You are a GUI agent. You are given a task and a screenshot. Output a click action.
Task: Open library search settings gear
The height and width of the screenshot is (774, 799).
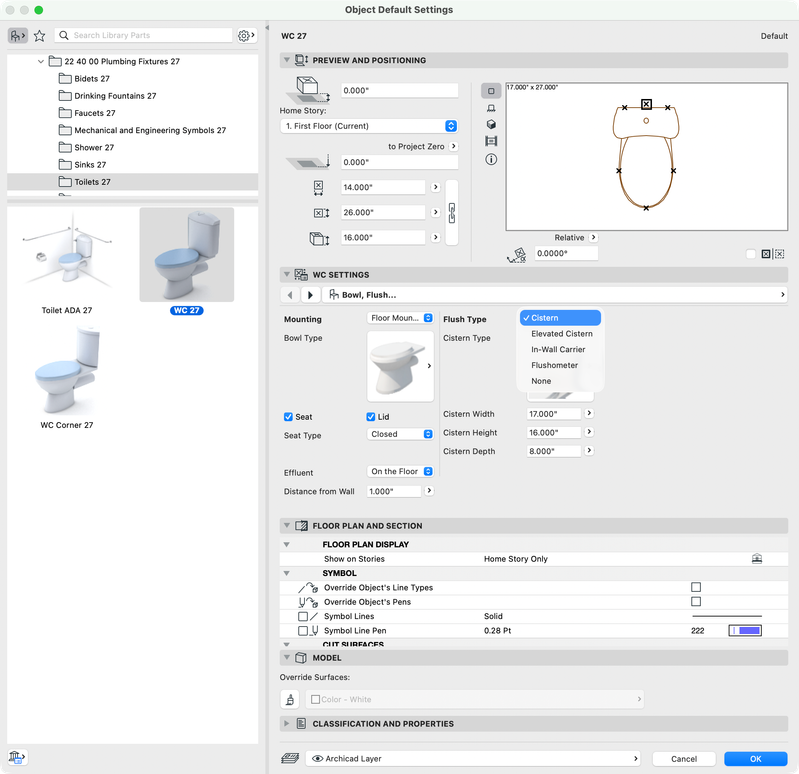coord(247,36)
